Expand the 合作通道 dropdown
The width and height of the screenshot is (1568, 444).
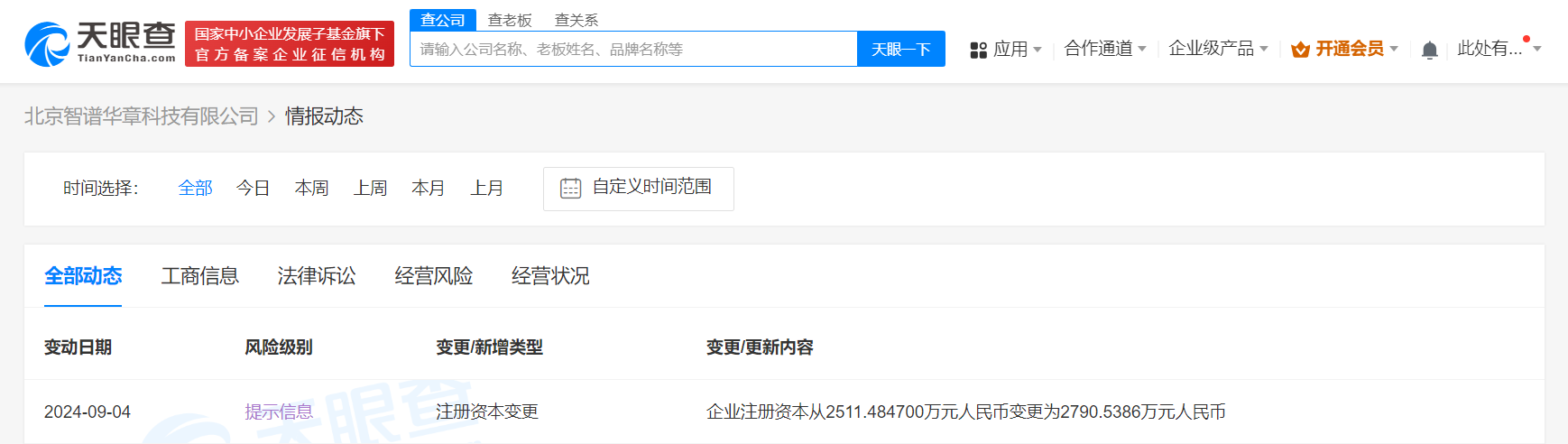1105,49
